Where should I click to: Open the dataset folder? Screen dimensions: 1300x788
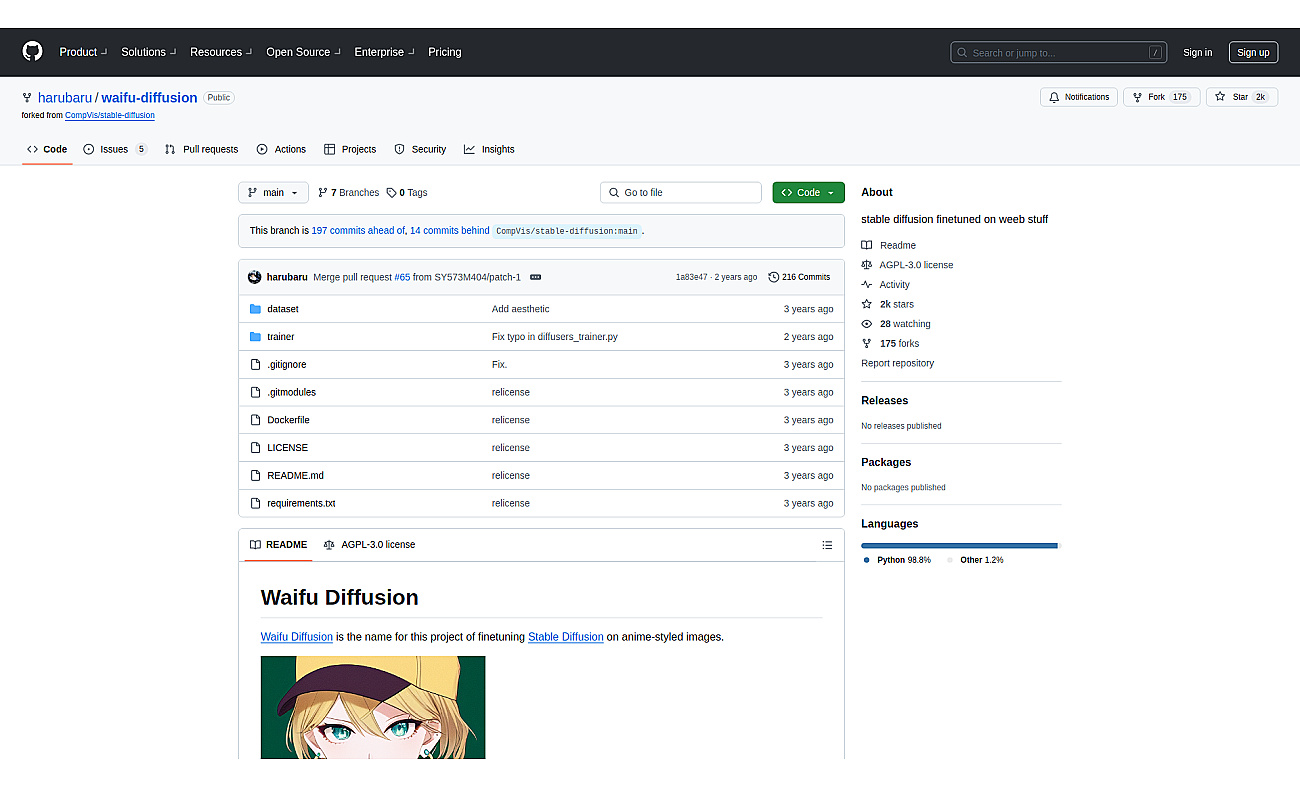(x=283, y=309)
